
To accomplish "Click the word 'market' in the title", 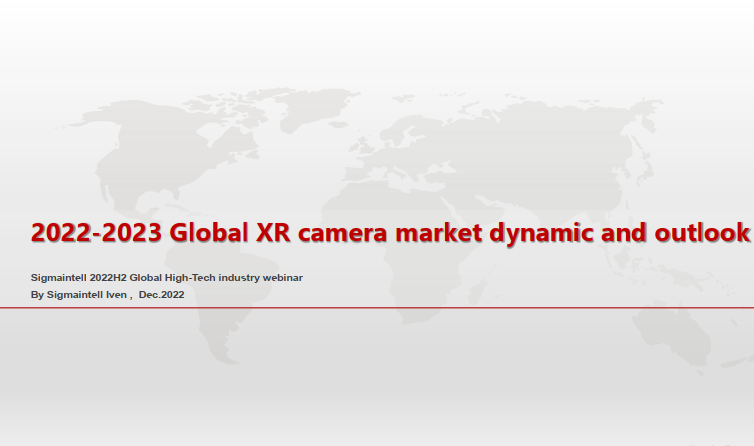I will click(x=438, y=233).
